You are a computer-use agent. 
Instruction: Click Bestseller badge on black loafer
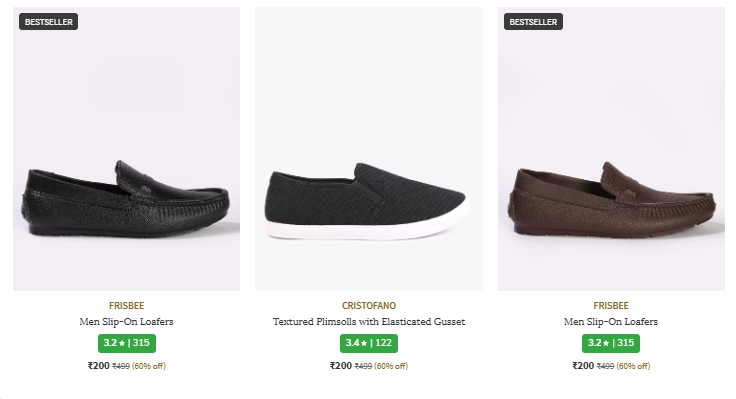point(48,22)
